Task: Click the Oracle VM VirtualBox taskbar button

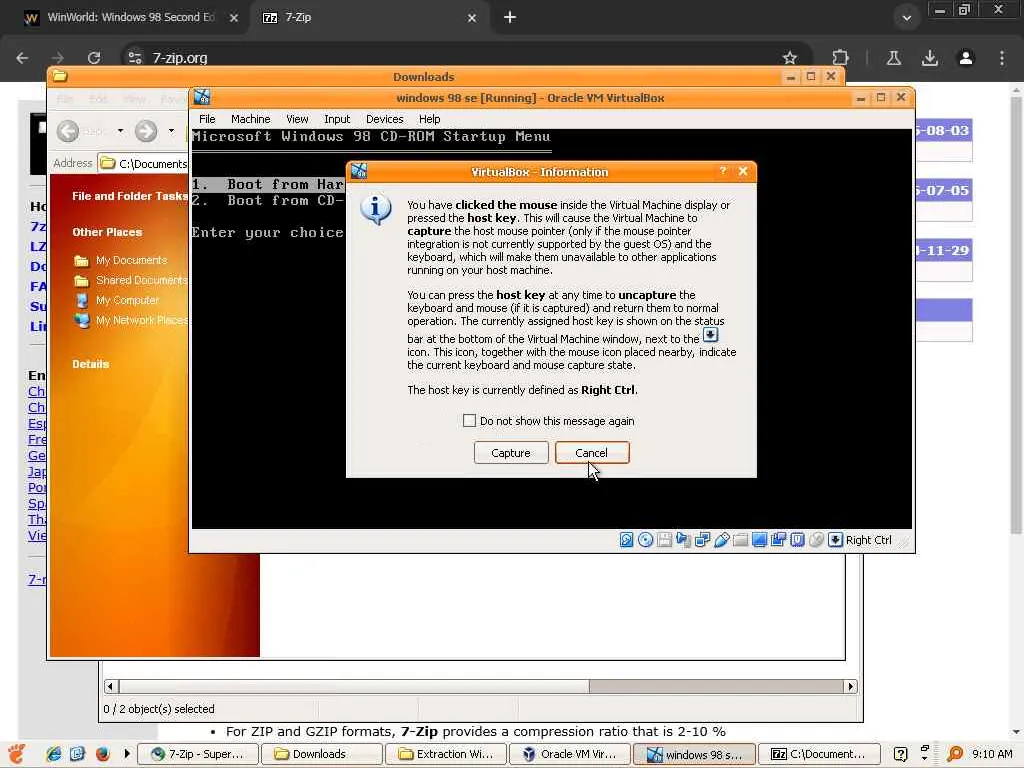Action: pyautogui.click(x=569, y=754)
